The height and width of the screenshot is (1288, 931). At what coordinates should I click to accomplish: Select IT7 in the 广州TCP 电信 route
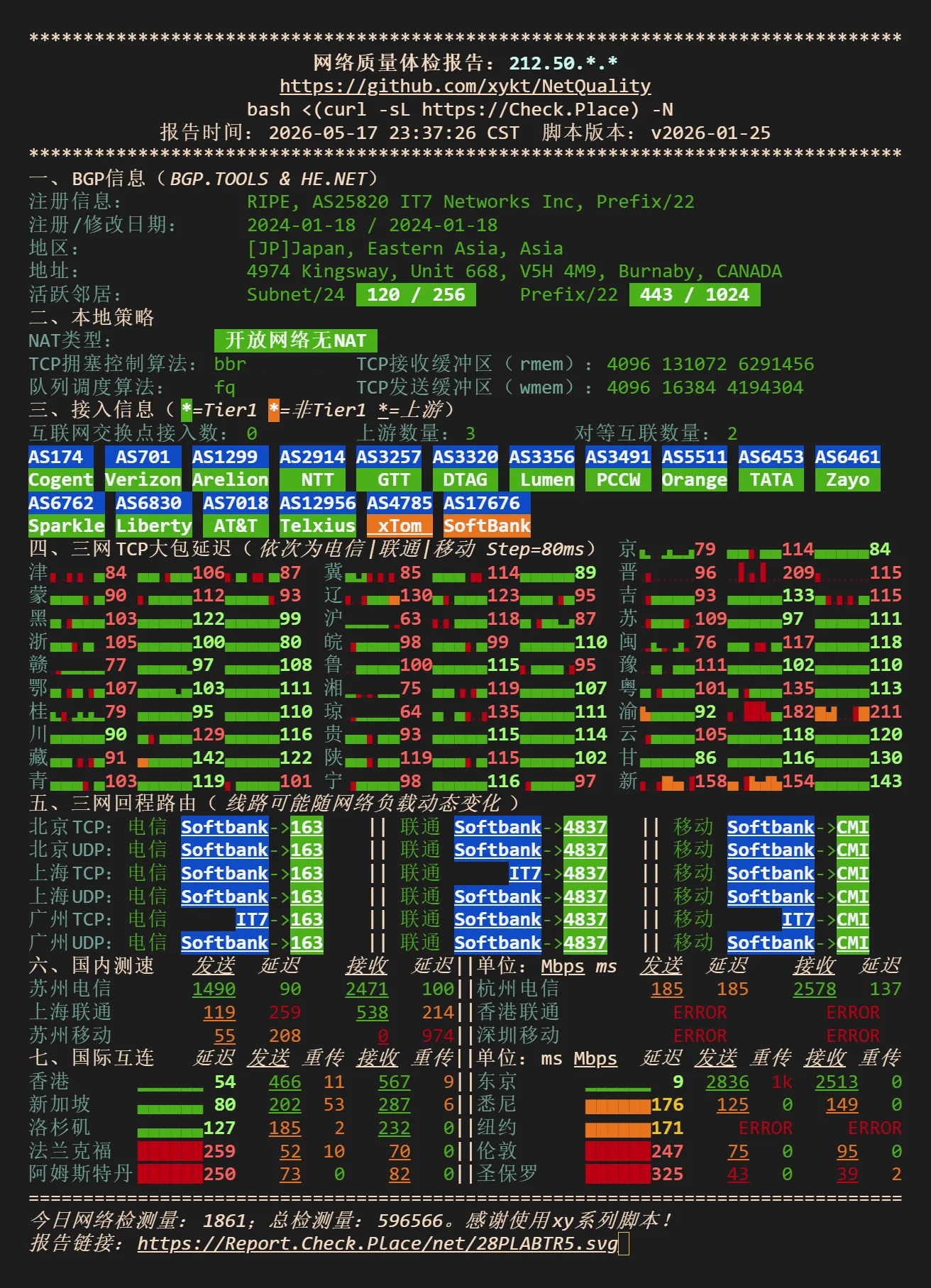252,919
